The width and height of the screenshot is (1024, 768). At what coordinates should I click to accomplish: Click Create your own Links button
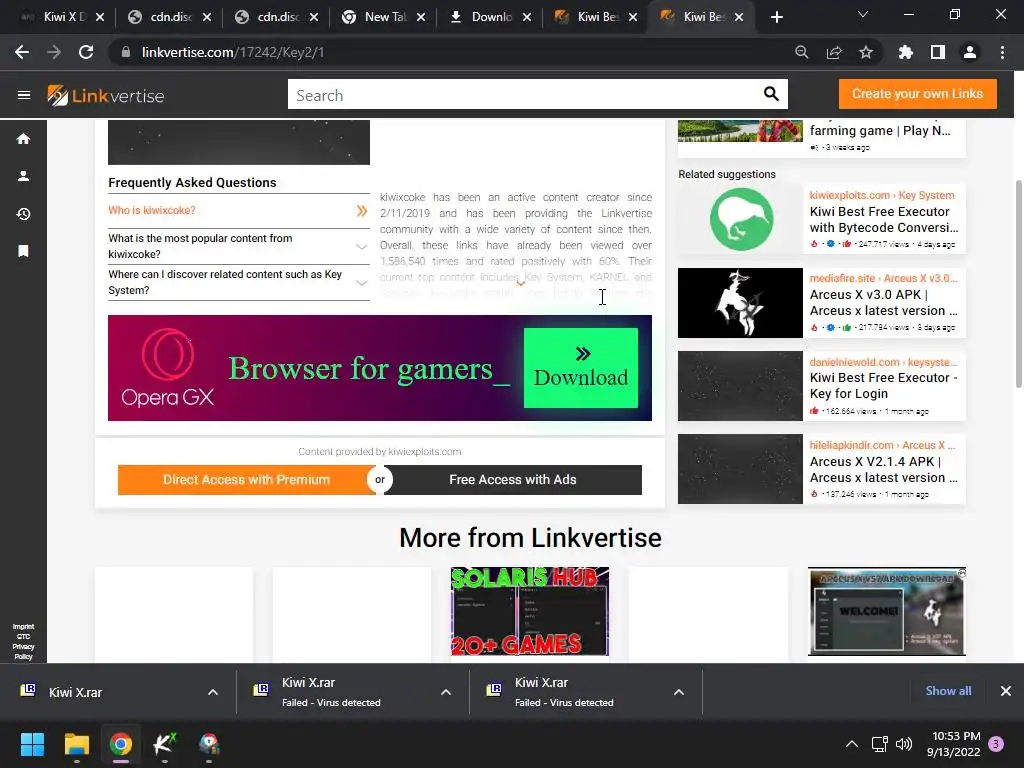tap(918, 94)
